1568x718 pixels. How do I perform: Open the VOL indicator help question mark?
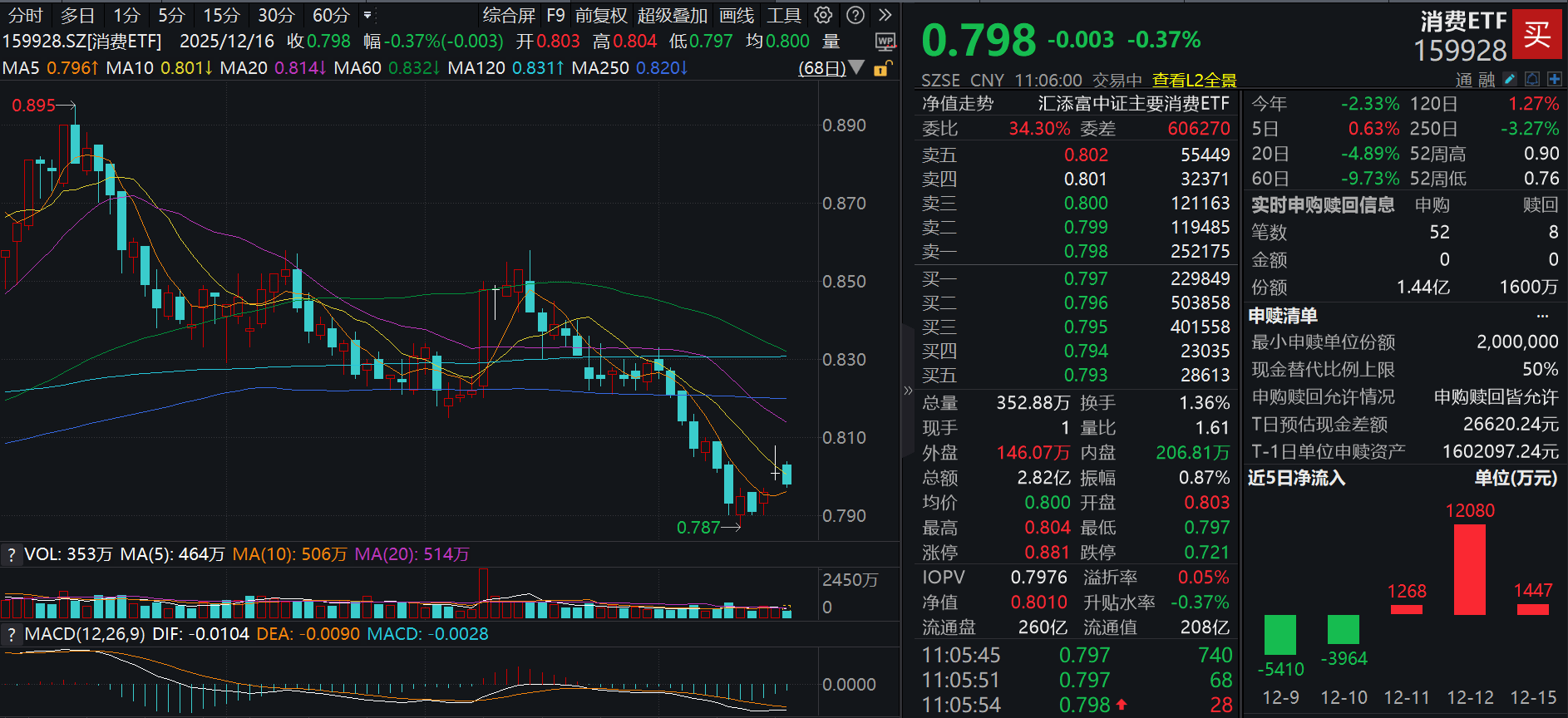tap(11, 554)
